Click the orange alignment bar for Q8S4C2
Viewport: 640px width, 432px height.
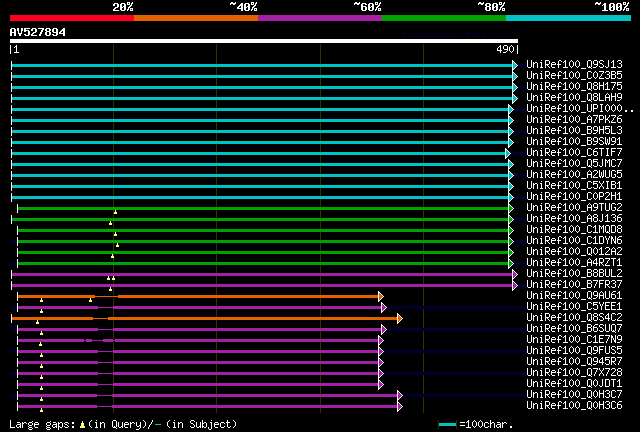tap(207, 318)
